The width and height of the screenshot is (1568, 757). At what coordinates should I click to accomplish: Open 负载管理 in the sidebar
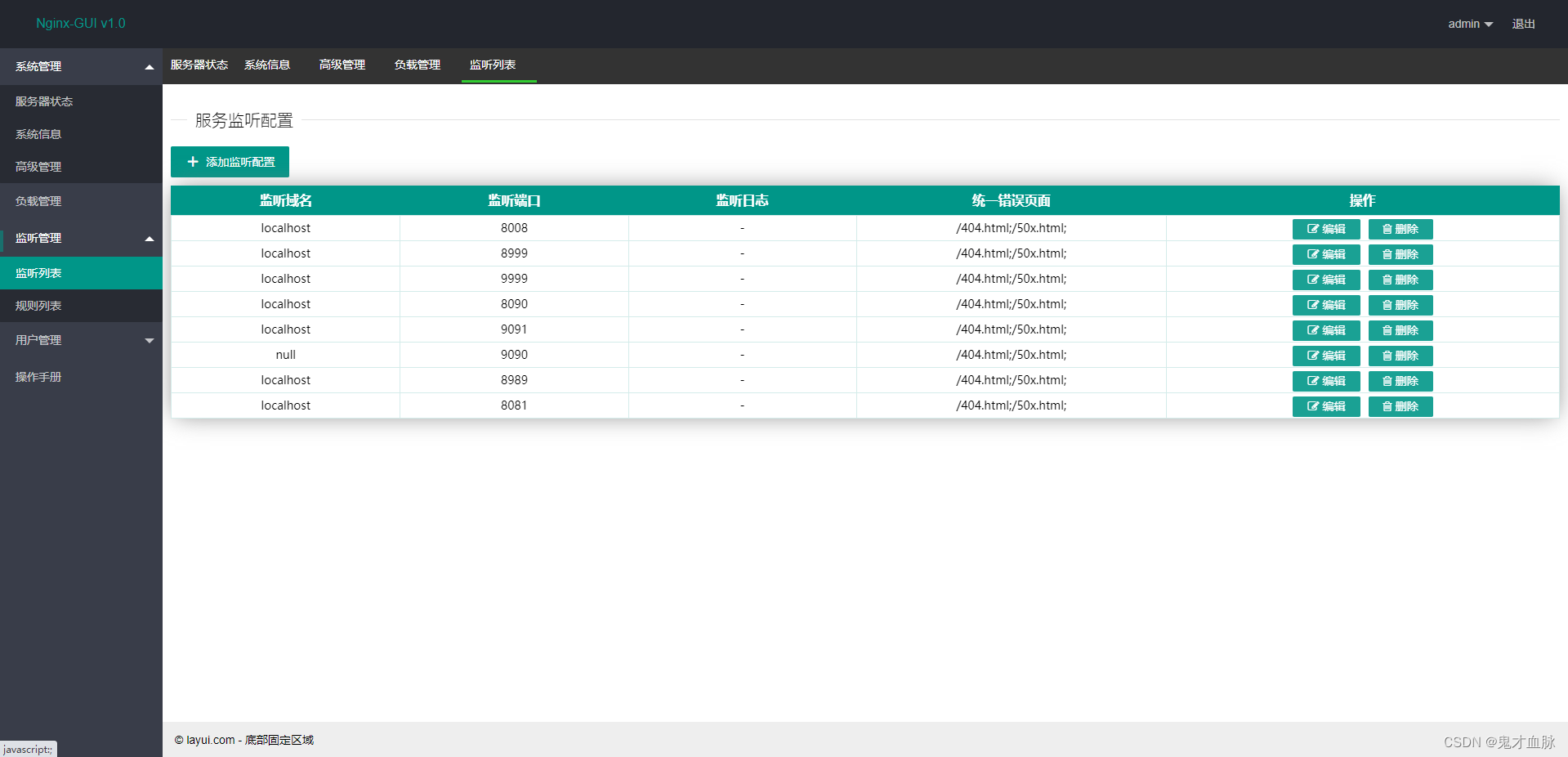coord(81,201)
